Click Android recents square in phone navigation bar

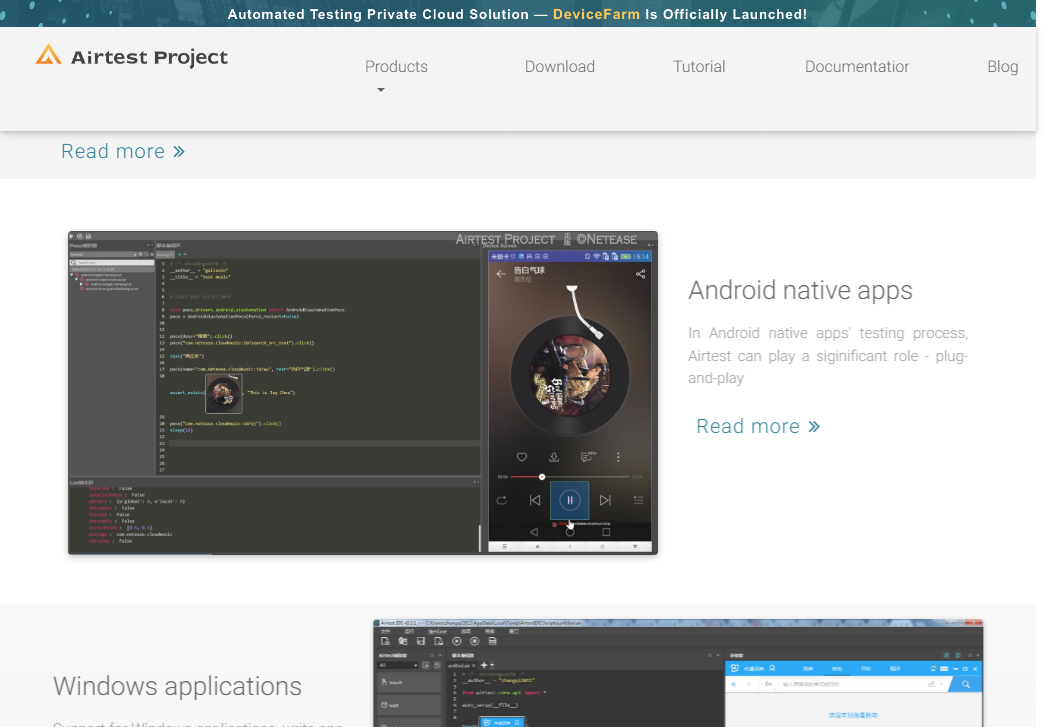pyautogui.click(x=606, y=532)
